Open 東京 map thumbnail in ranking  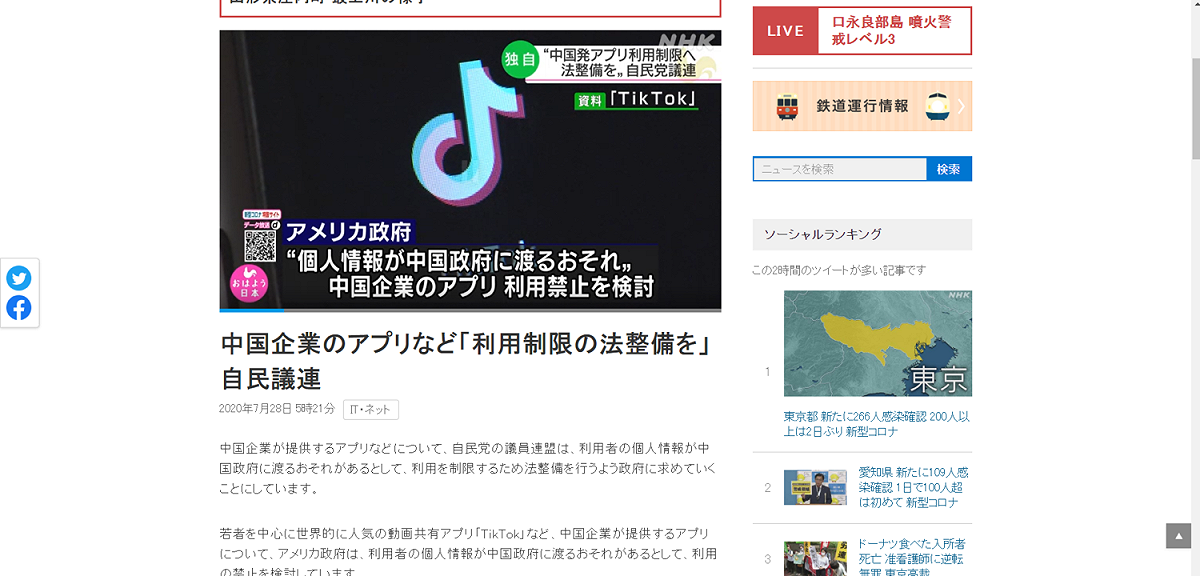878,344
